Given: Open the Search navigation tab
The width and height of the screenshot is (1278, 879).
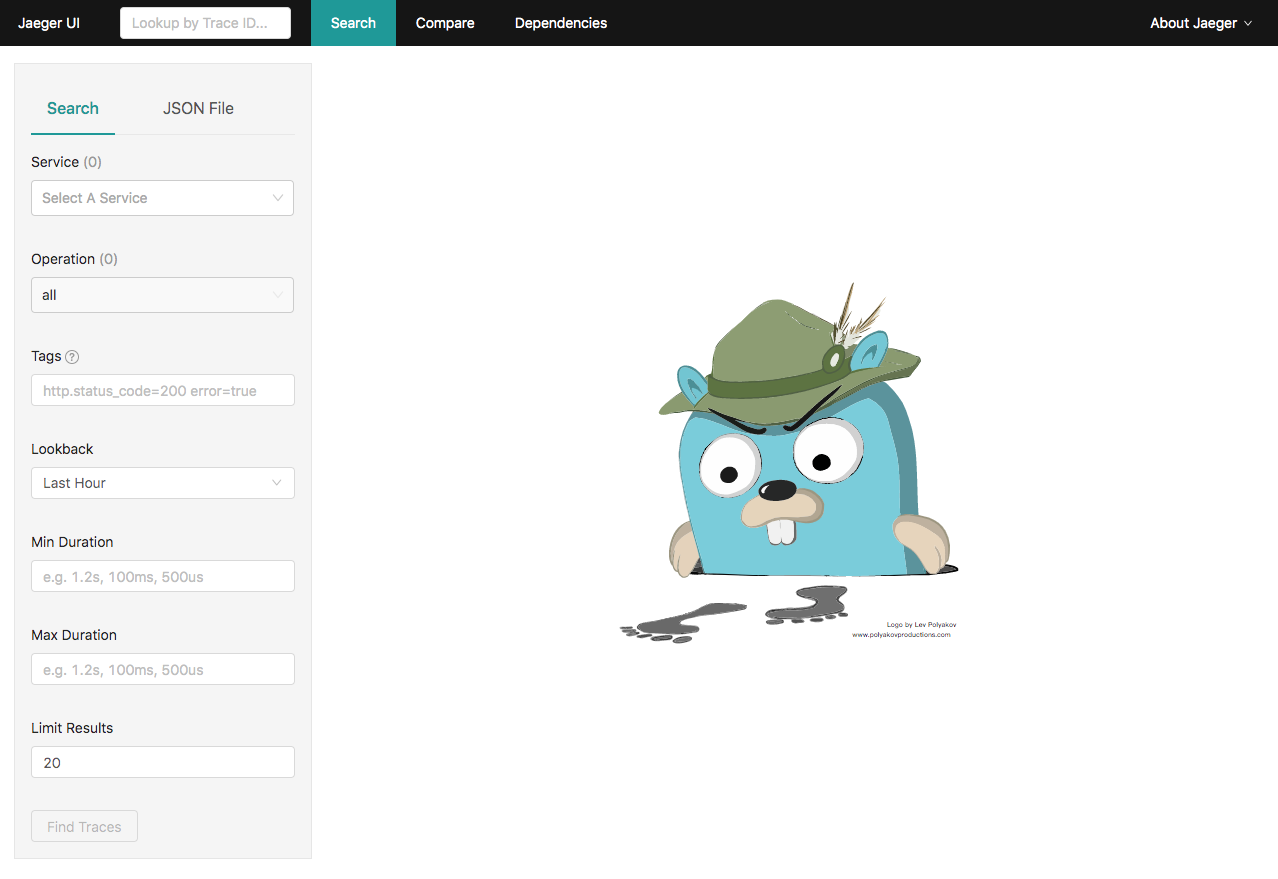Looking at the screenshot, I should (x=353, y=23).
